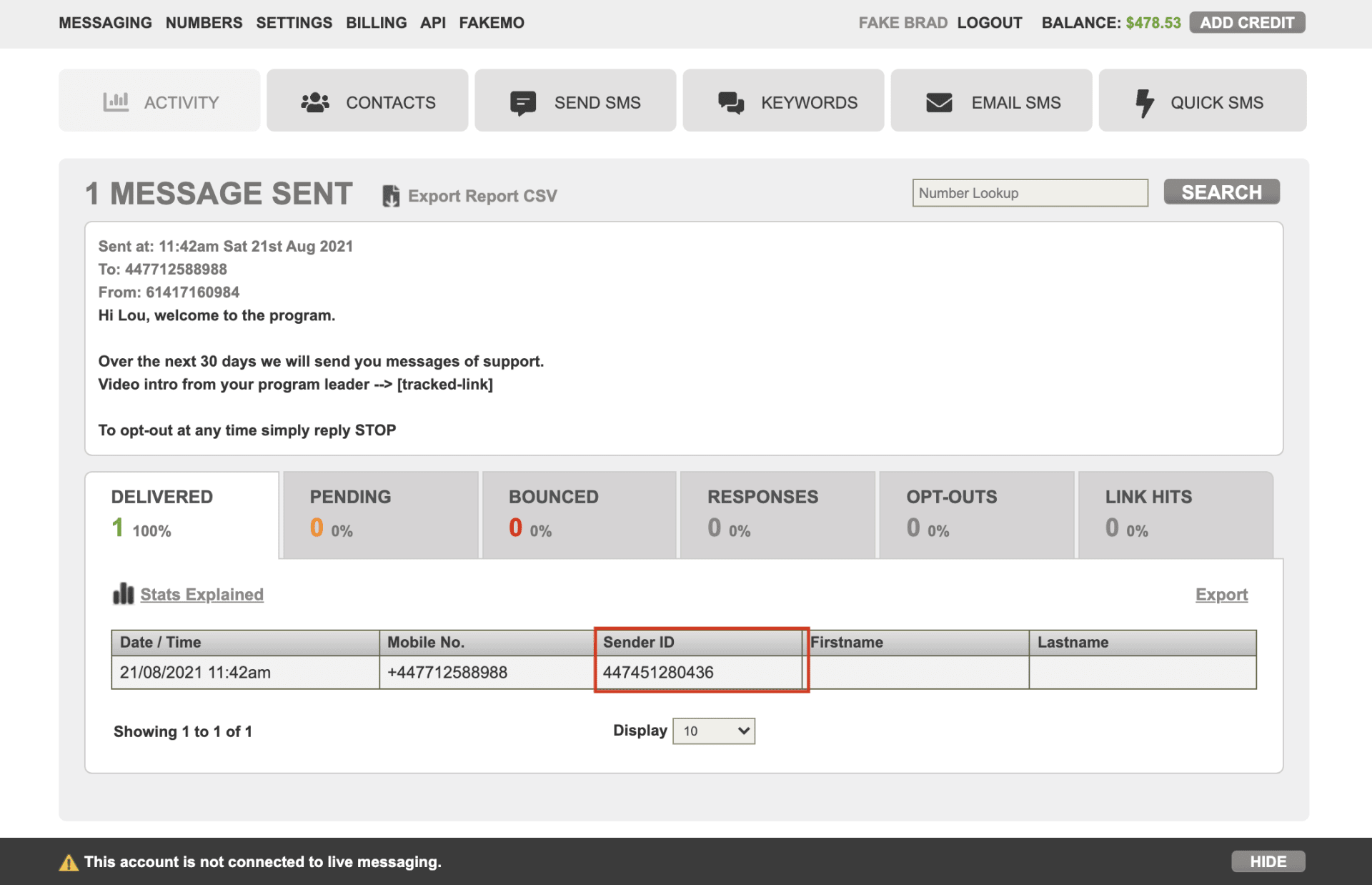Image resolution: width=1372 pixels, height=885 pixels.
Task: Go to SETTINGS in top navigation
Action: tap(294, 23)
